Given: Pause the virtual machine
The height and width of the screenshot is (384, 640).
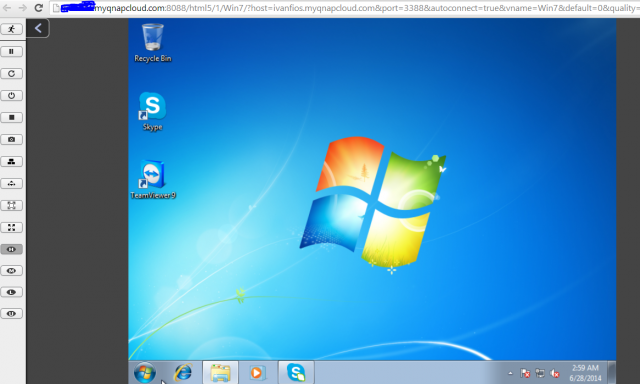Looking at the screenshot, I should 11,51.
